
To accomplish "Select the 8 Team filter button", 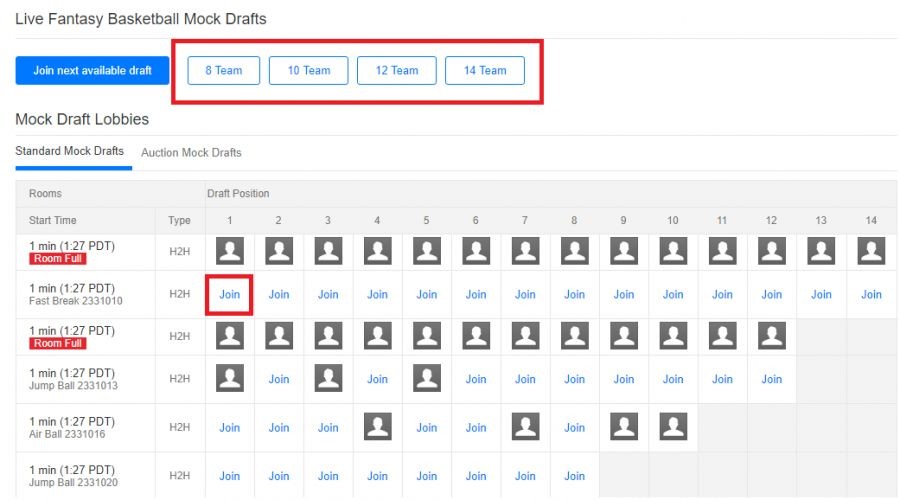I will point(223,71).
